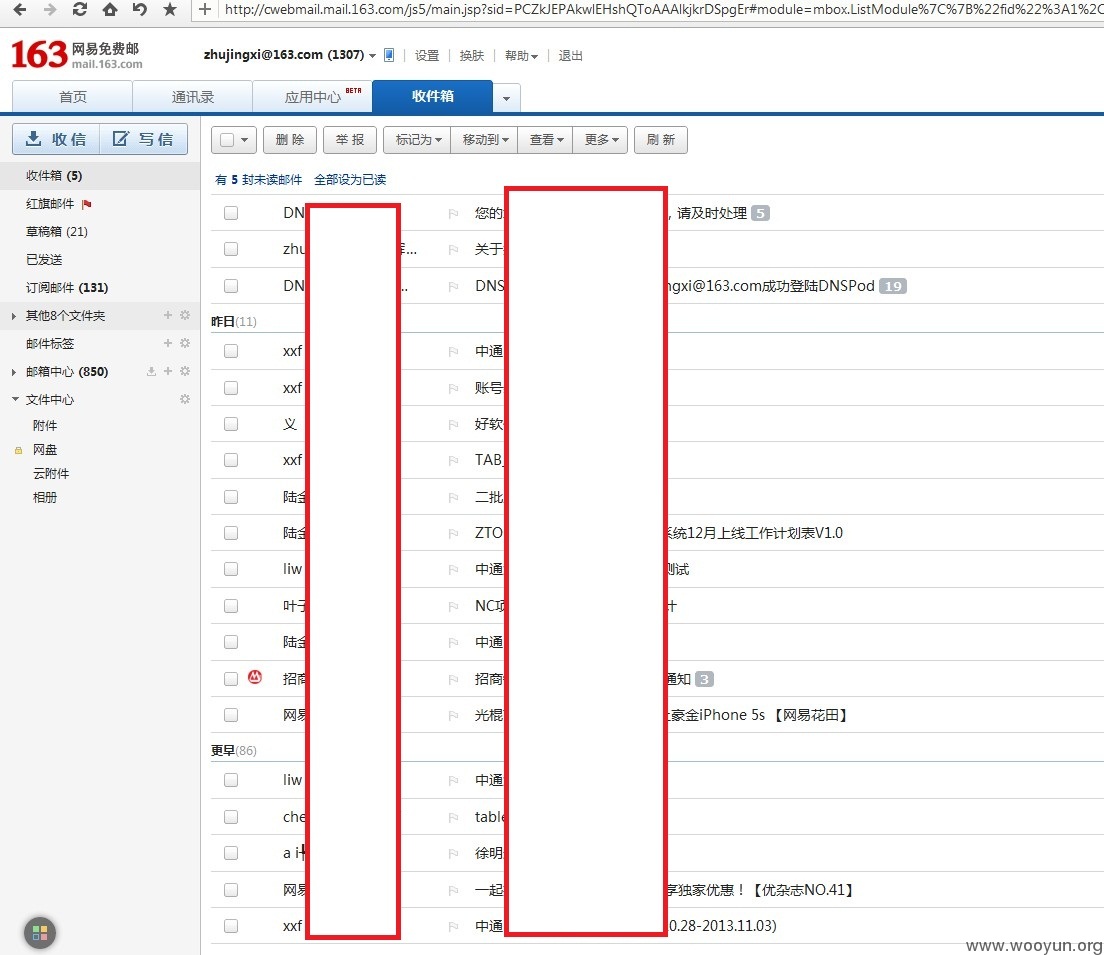Click the 收信 button
This screenshot has width=1104, height=955.
click(x=56, y=139)
